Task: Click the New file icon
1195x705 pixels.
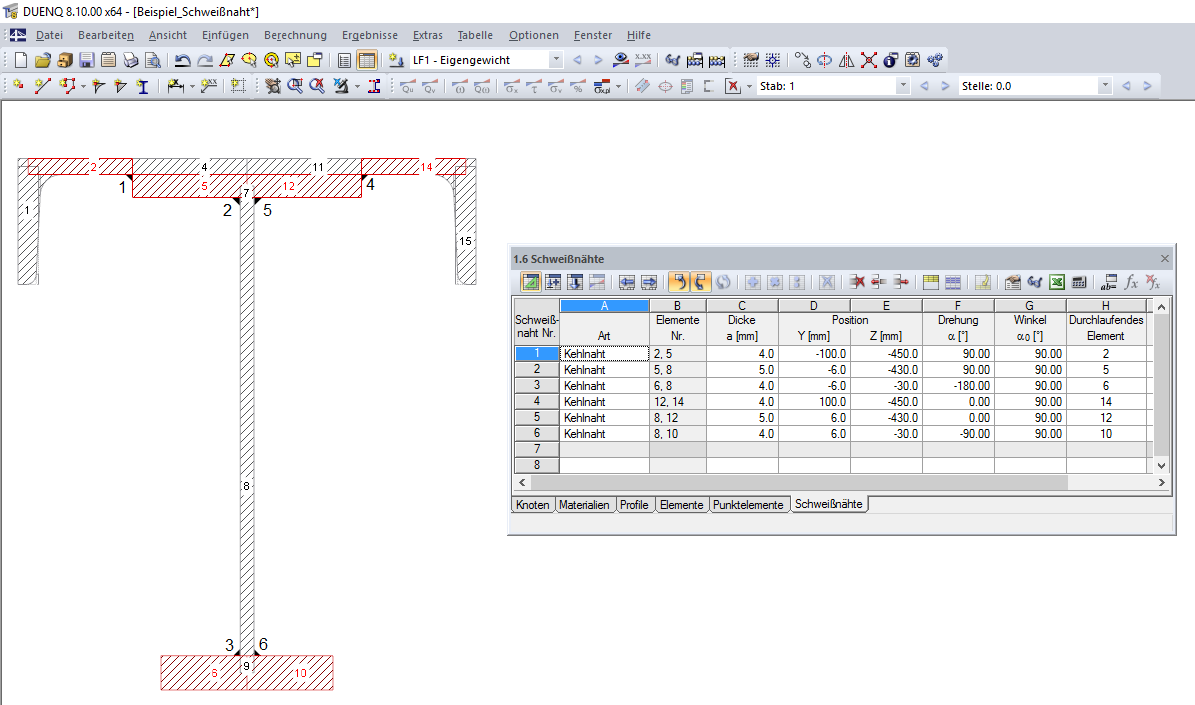Action: (x=21, y=60)
